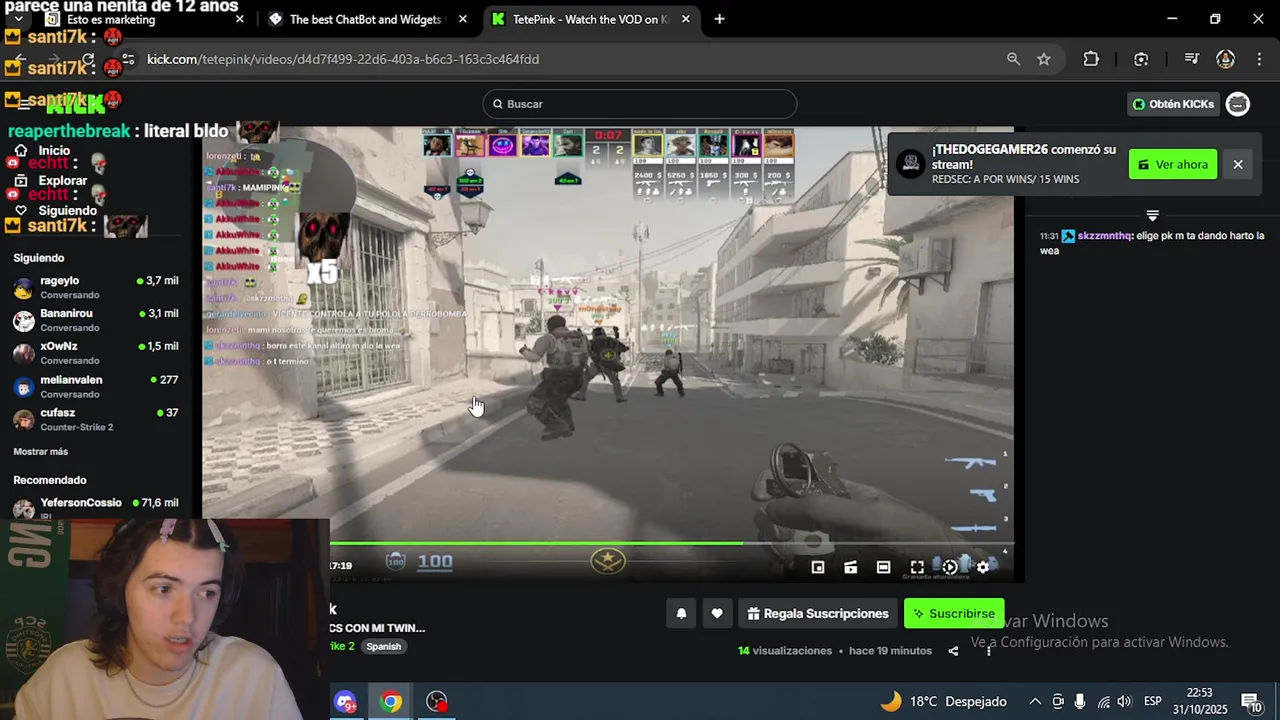Toggle autoplay control in the player
1280x720 pixels.
coord(950,567)
